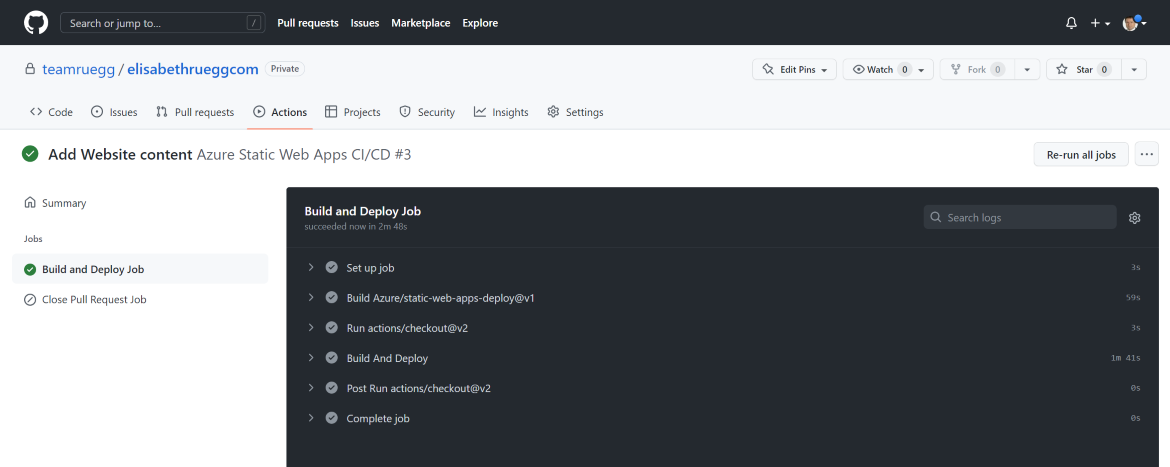1170x467 pixels.
Task: Click the Complete job success checkmark
Action: [332, 418]
